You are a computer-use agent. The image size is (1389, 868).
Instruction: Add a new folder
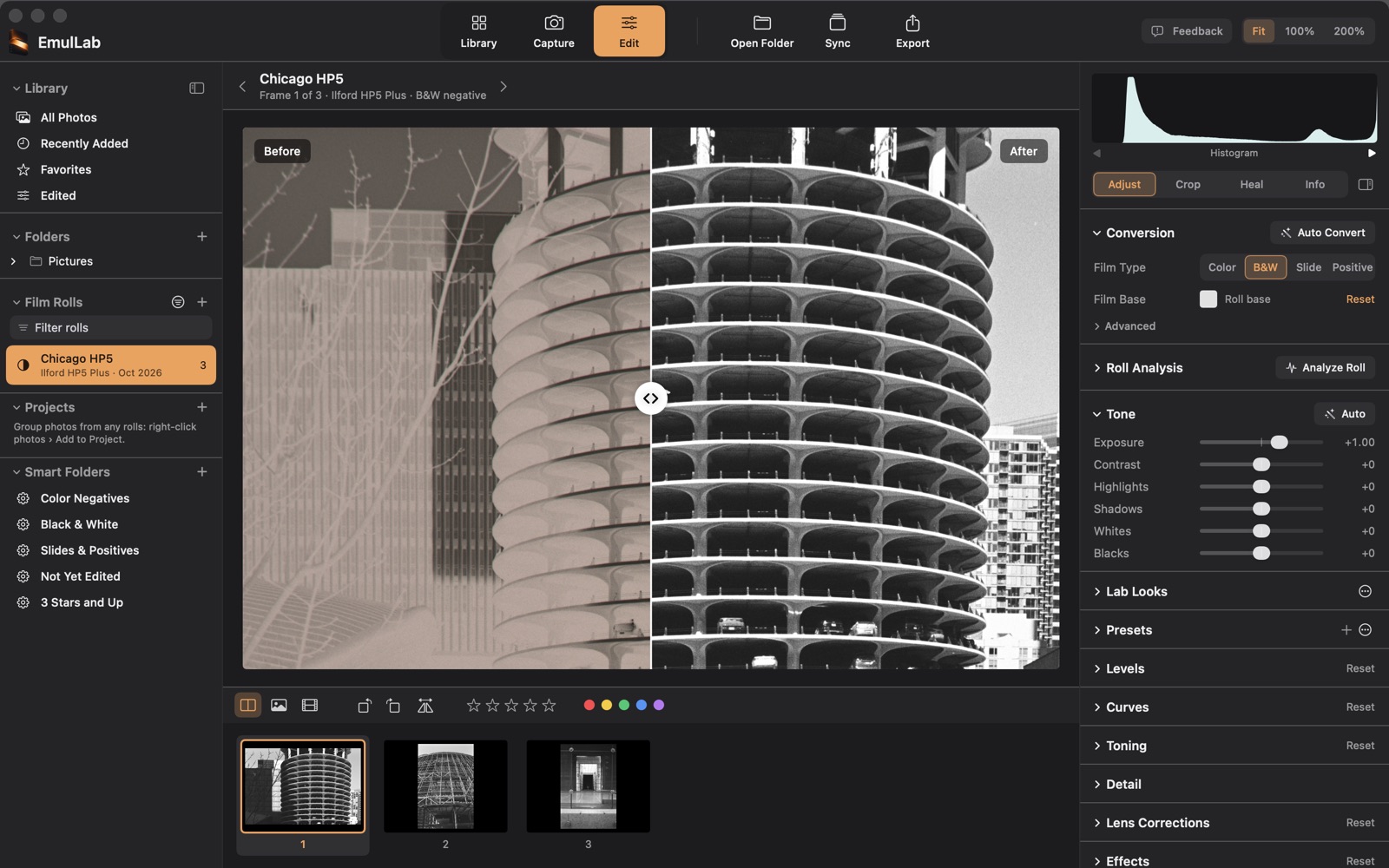pyautogui.click(x=202, y=236)
